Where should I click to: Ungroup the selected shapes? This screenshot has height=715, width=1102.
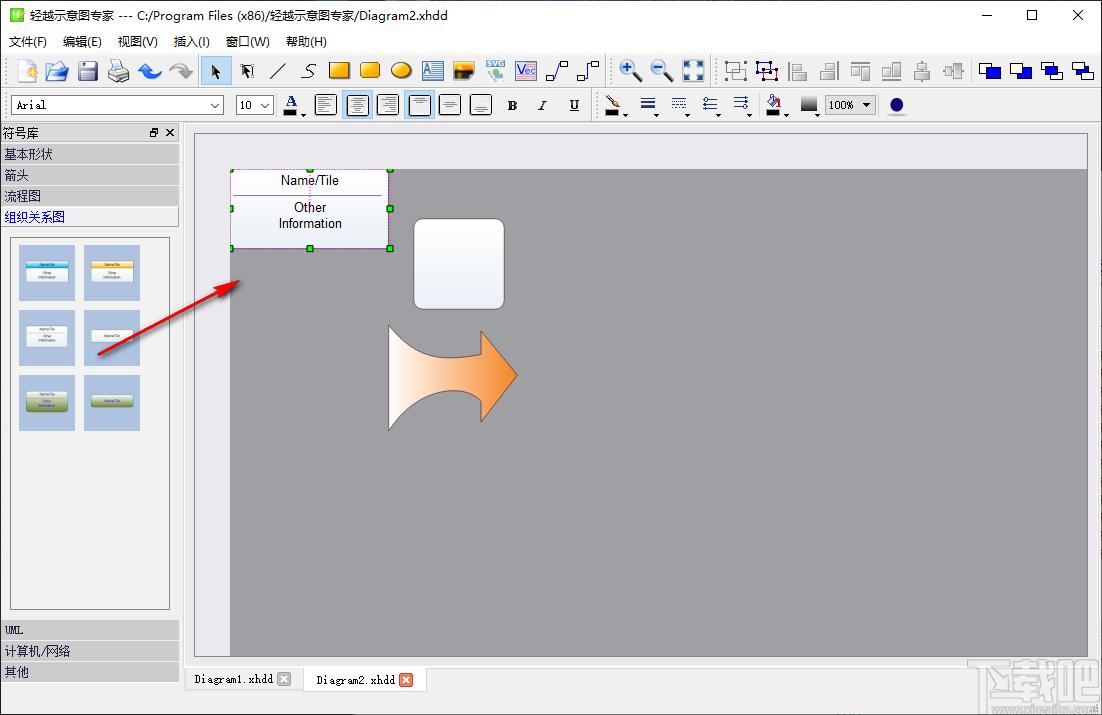point(767,71)
